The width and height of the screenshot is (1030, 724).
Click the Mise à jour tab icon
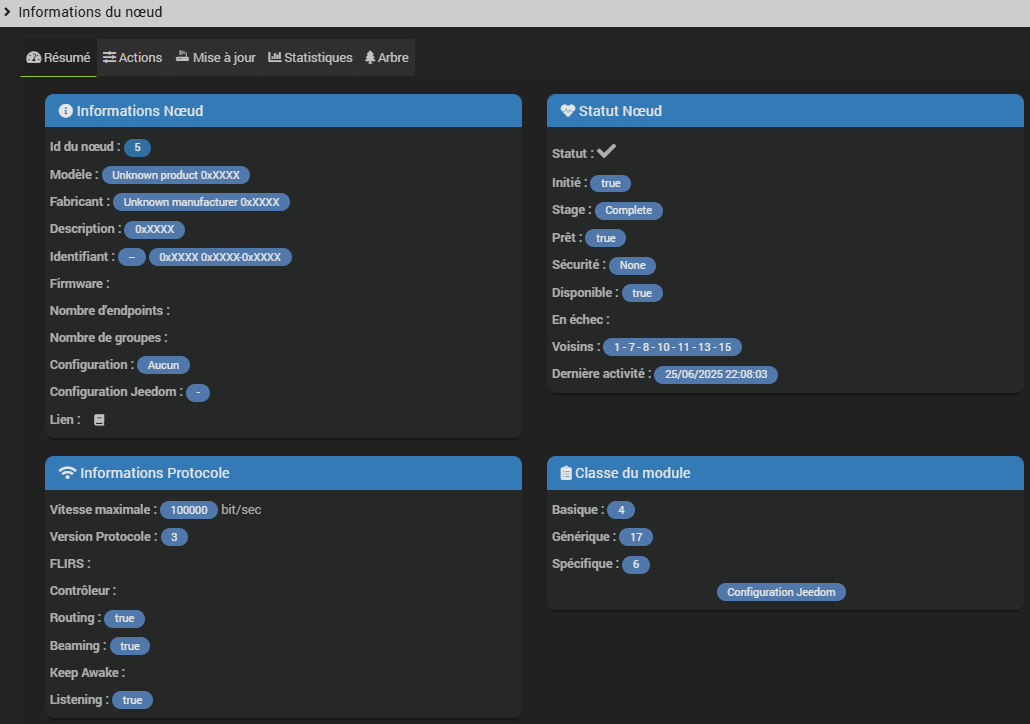[182, 57]
